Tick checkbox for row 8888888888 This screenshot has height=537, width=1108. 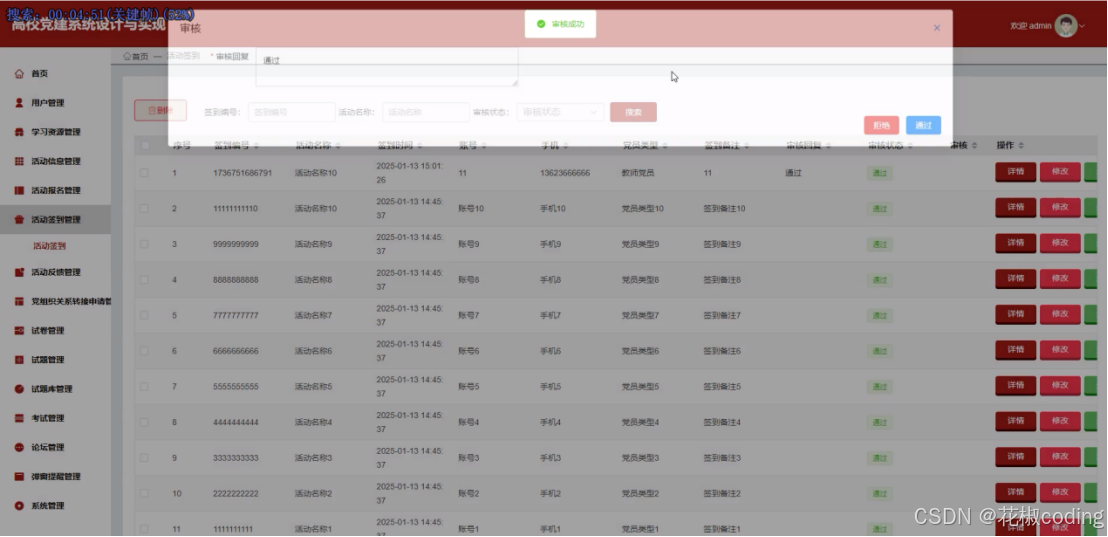coord(144,280)
